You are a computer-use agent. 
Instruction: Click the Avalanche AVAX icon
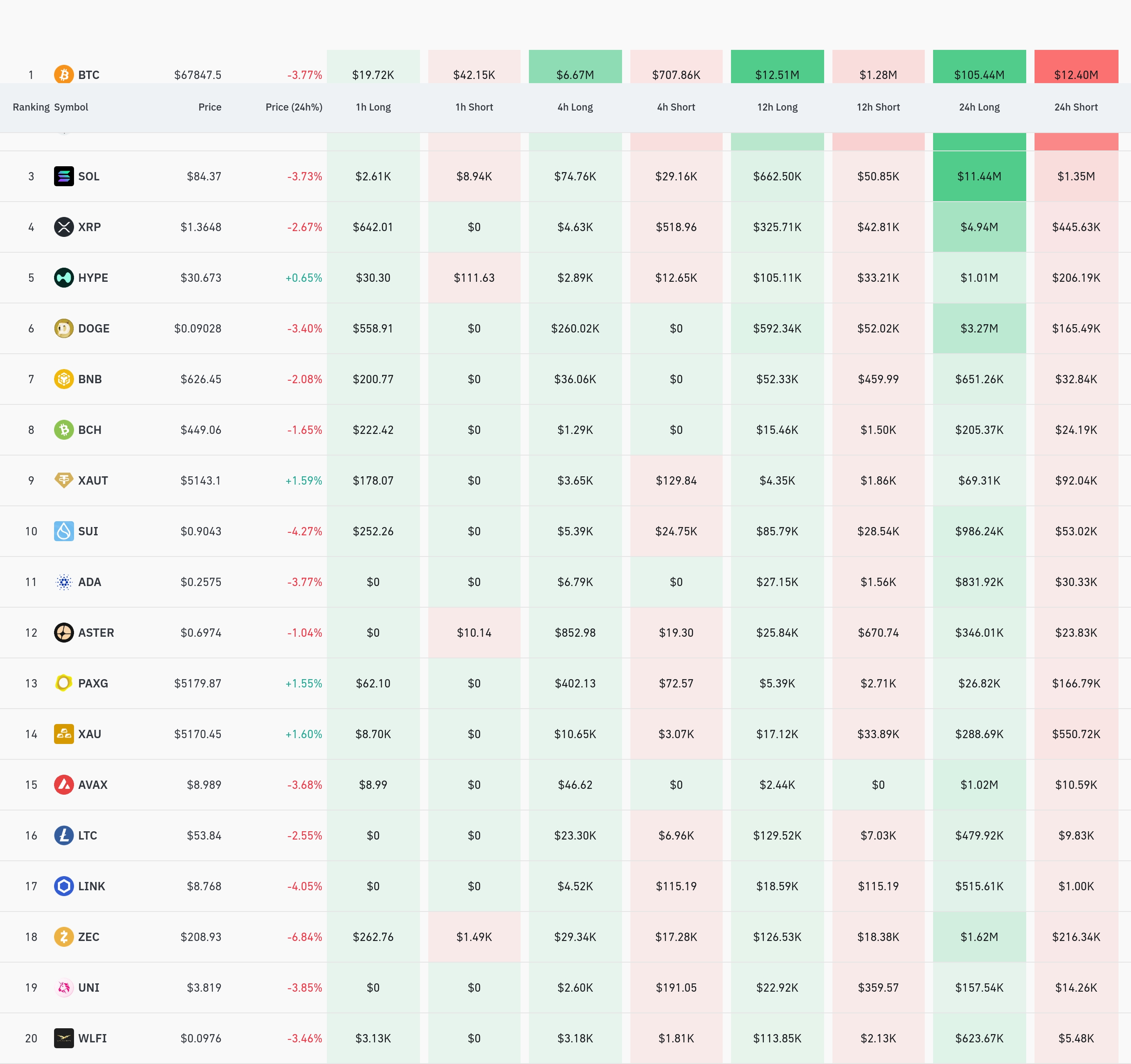click(64, 785)
